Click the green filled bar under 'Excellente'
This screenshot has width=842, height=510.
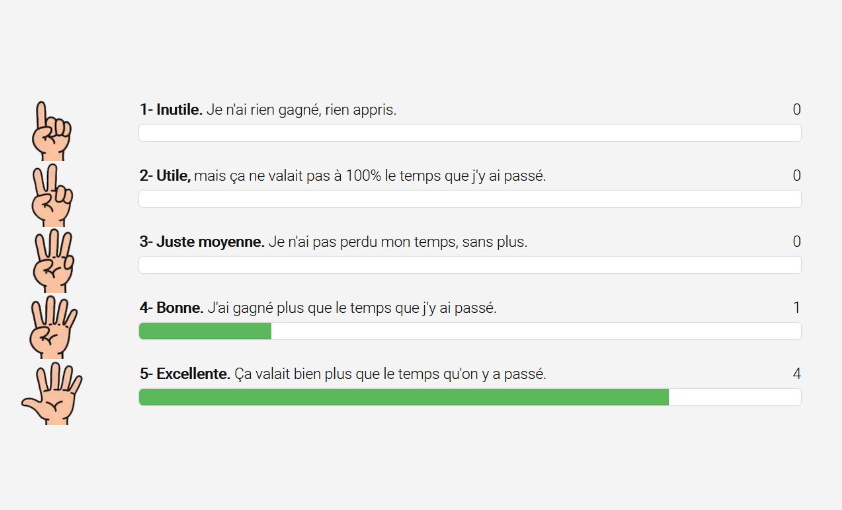pos(403,397)
